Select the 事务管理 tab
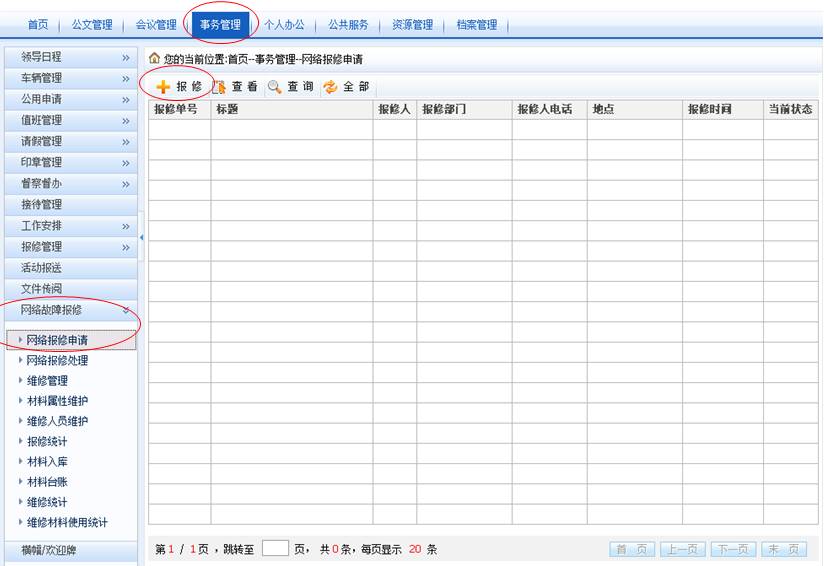Image resolution: width=824 pixels, height=566 pixels. (x=220, y=25)
